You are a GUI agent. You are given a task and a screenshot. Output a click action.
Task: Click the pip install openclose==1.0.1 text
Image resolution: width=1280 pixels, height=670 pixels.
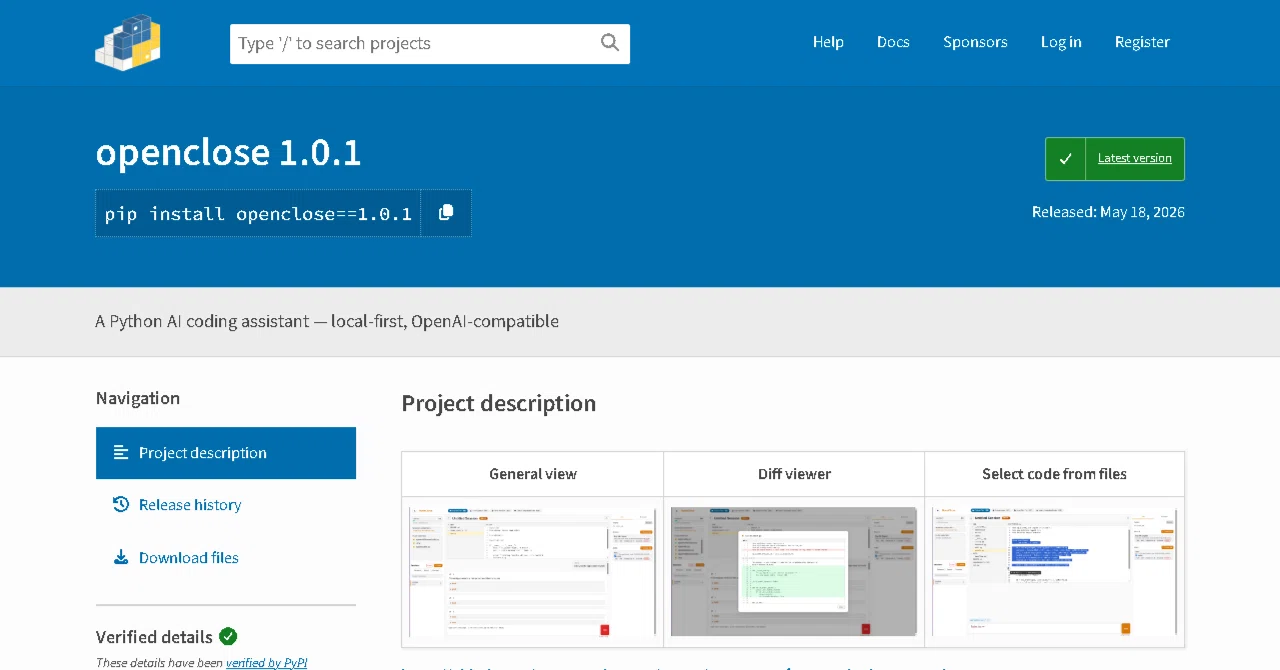(x=258, y=214)
